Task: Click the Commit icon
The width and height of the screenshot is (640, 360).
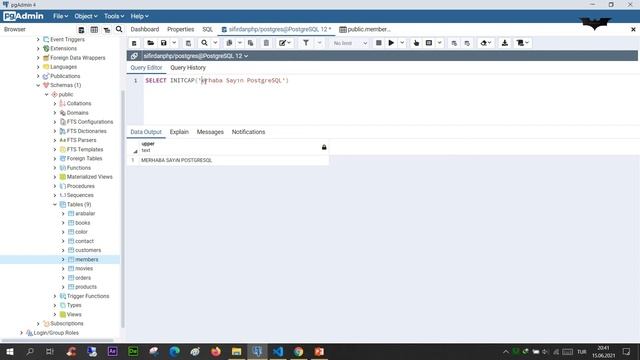Action: tap(454, 43)
